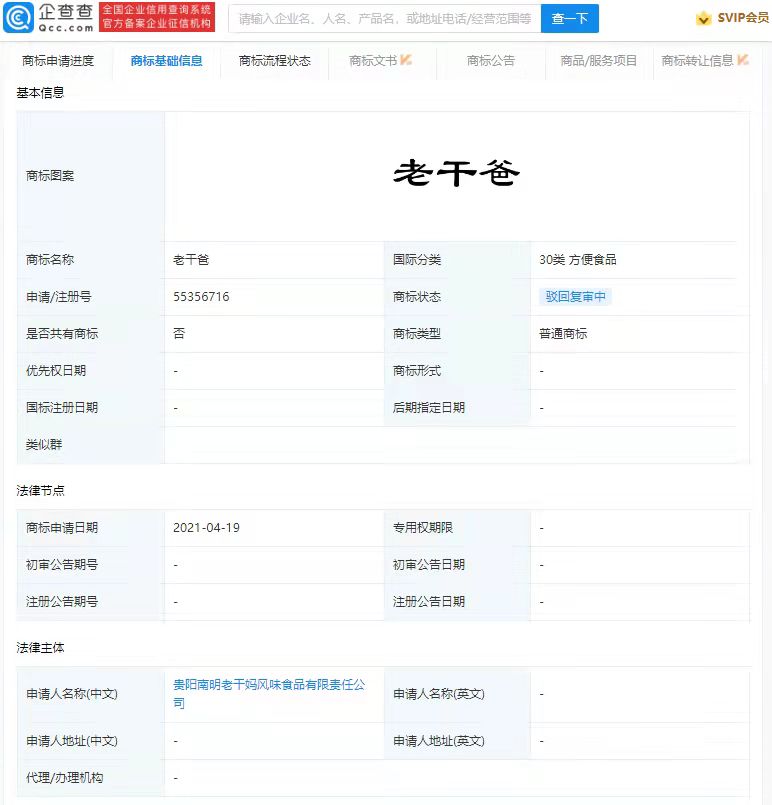Open the 商品/服务项目 tab
The image size is (772, 805).
click(599, 61)
